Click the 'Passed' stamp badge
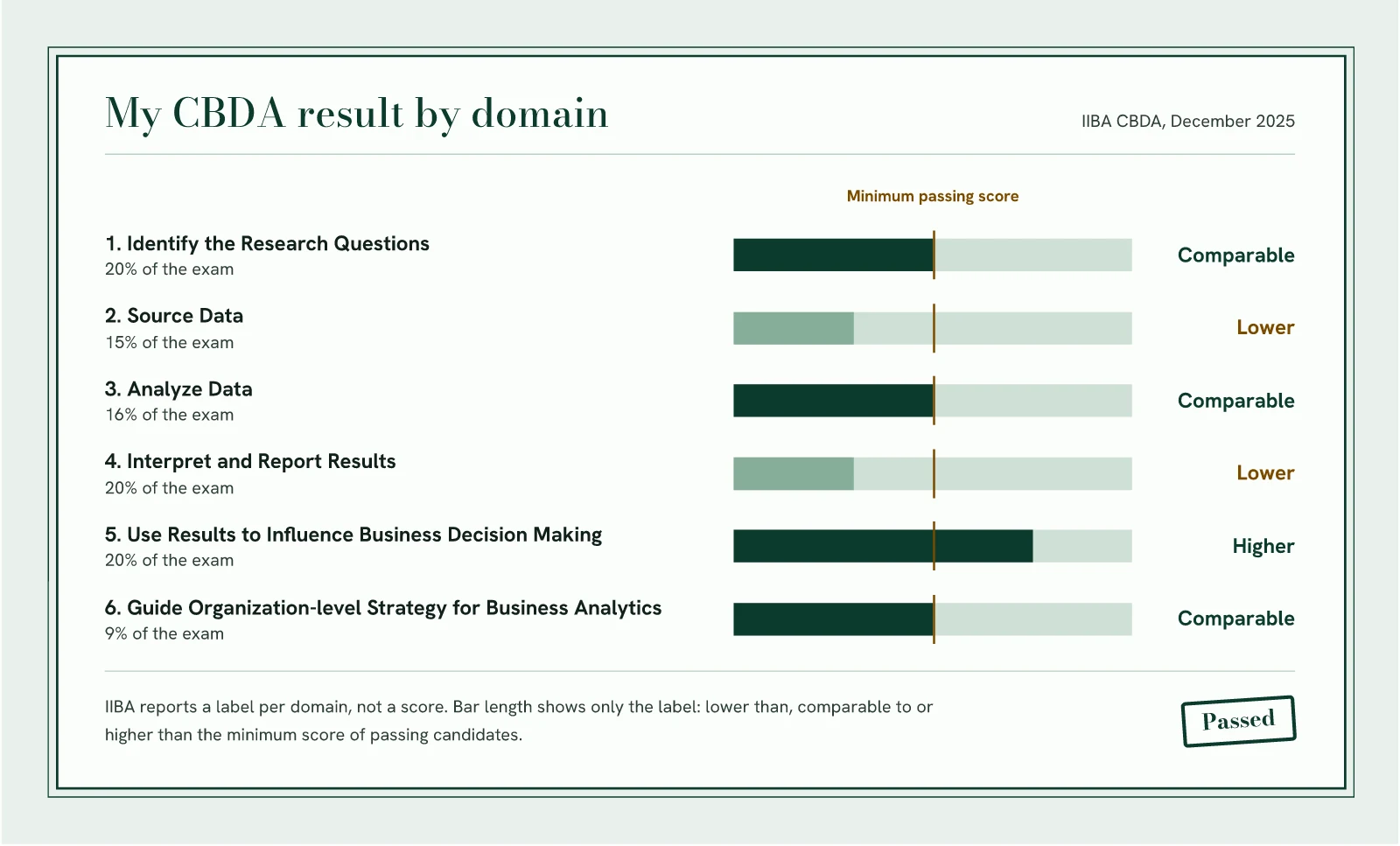 point(1239,721)
